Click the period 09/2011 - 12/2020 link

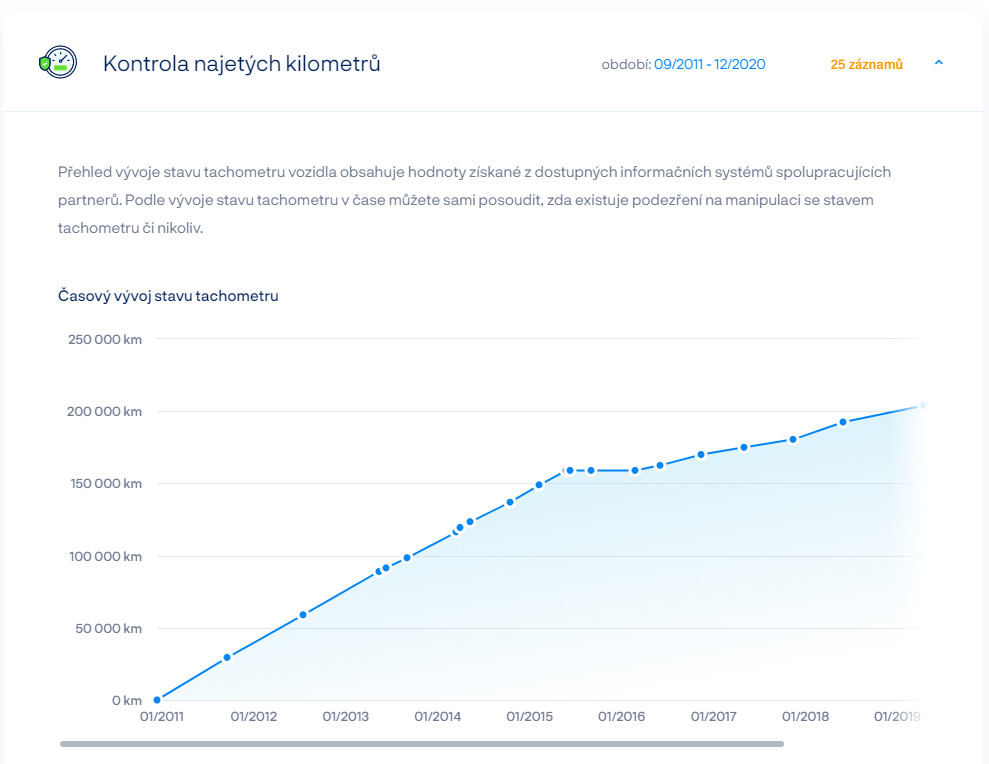710,64
